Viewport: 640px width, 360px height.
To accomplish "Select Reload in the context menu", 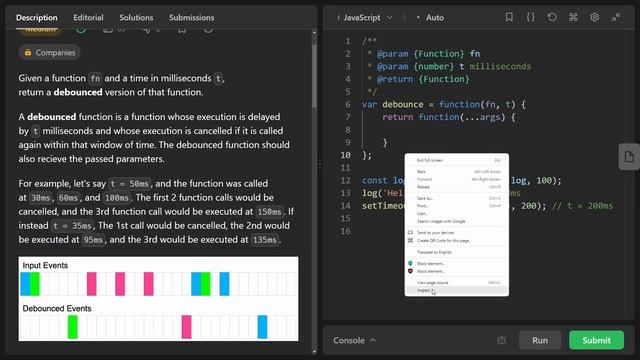I will [456, 187].
